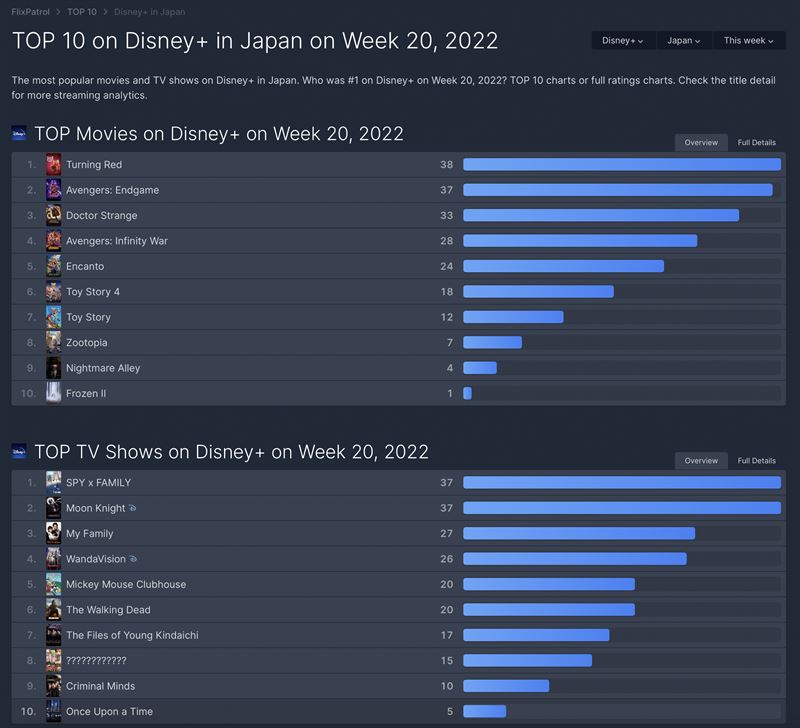Click the eye icon next to Moon Knight
This screenshot has width=800, height=728.
click(133, 508)
